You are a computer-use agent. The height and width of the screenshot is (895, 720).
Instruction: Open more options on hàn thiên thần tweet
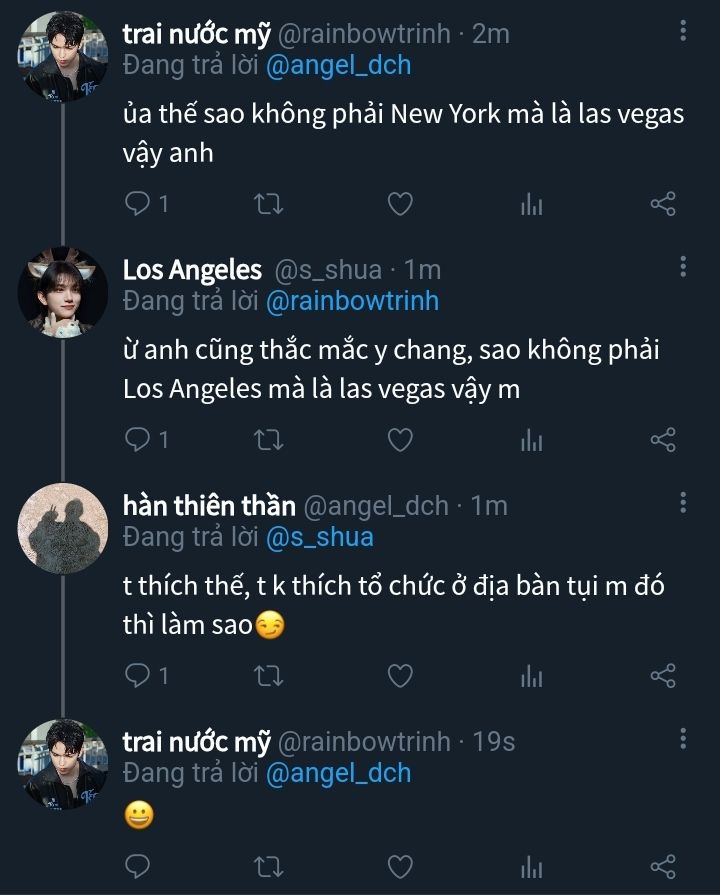tap(683, 503)
